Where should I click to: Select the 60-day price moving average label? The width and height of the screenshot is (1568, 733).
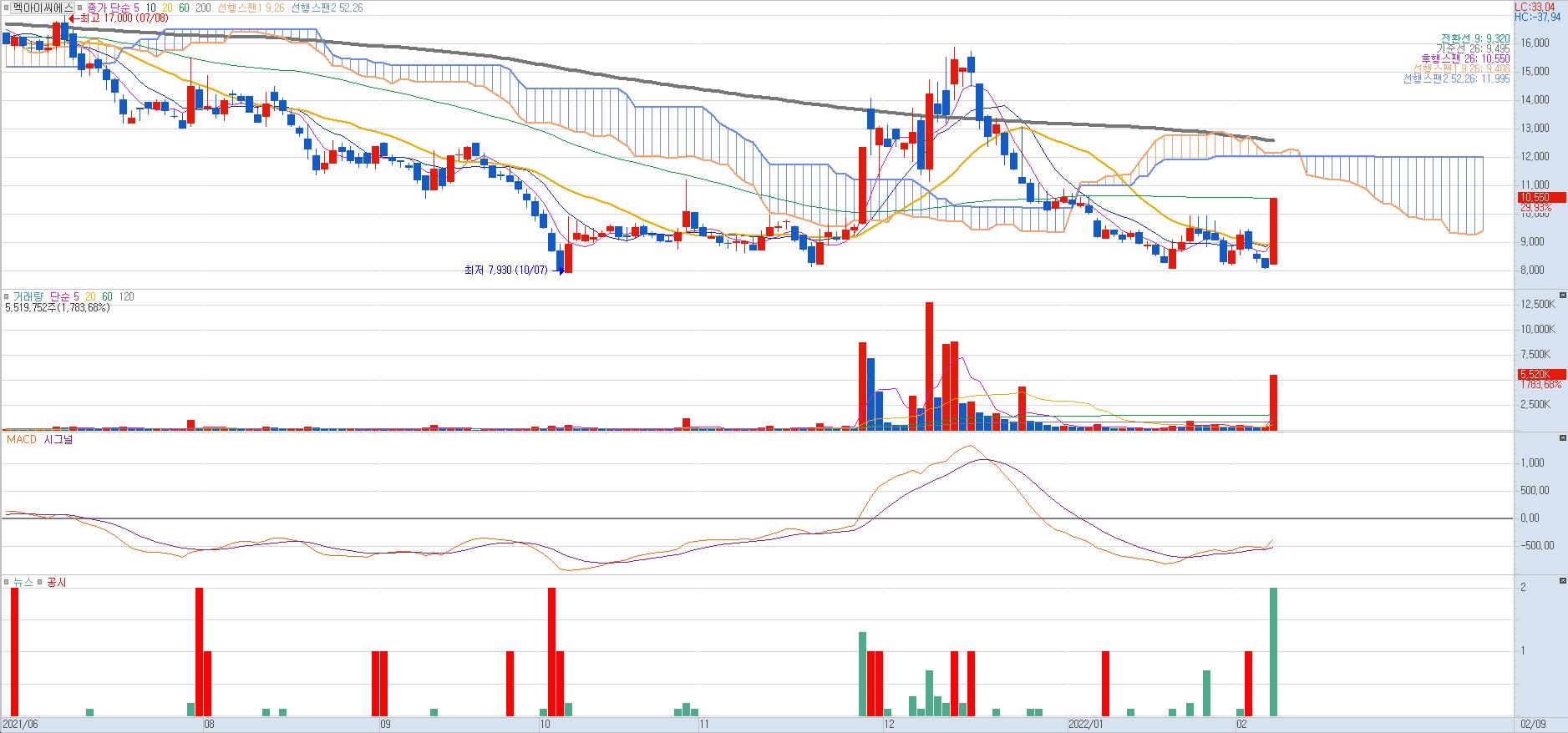click(184, 7)
